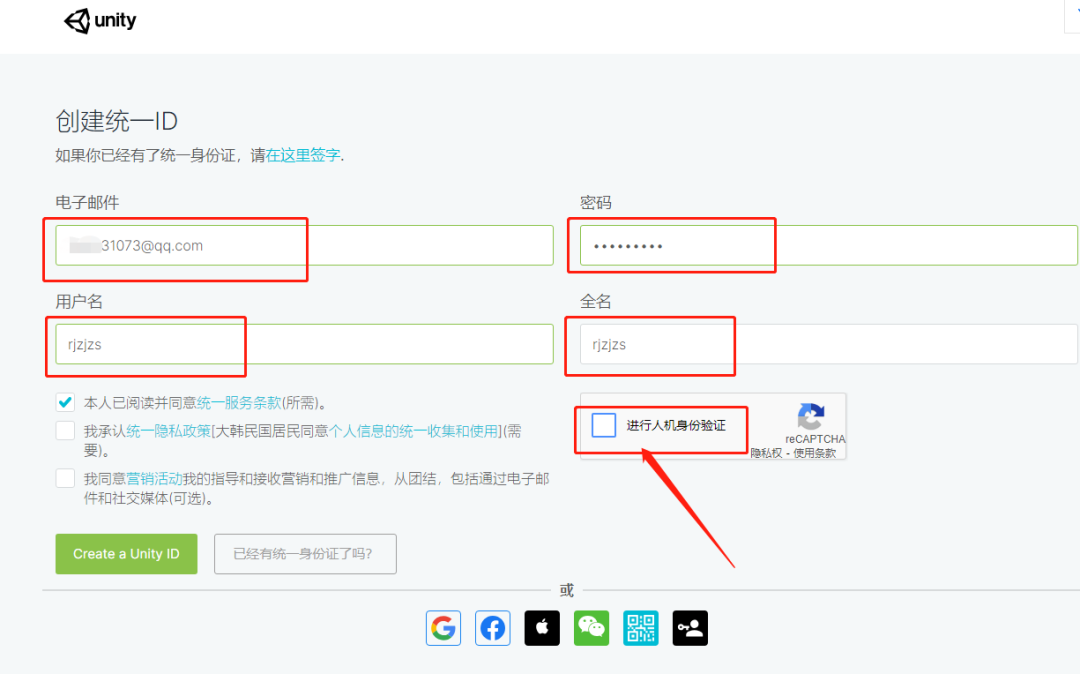The width and height of the screenshot is (1080, 674).
Task: Click the 创建统一ID page heading
Action: tap(116, 122)
